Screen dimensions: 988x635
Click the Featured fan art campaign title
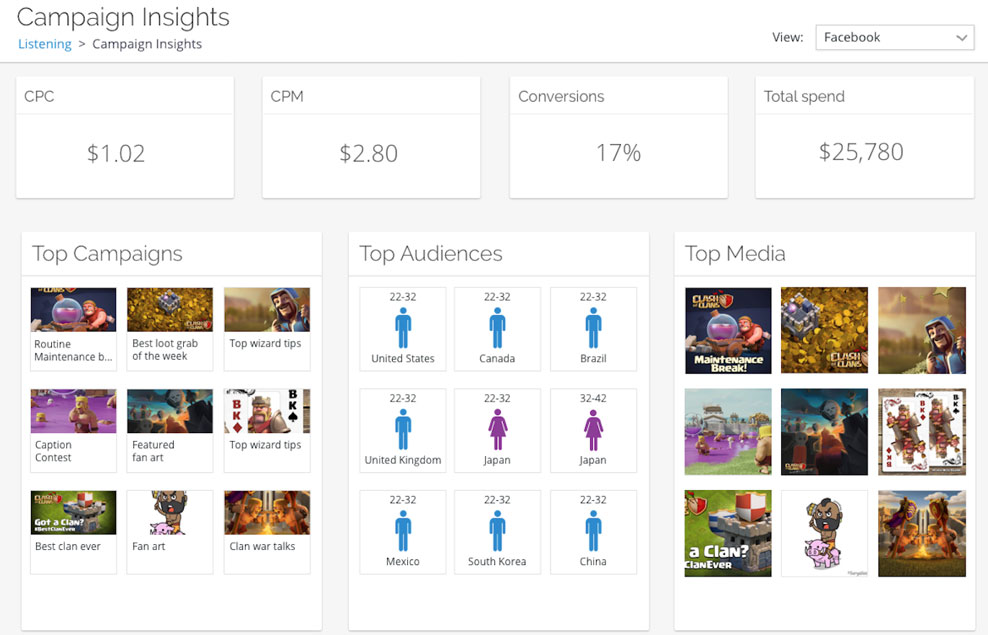point(153,451)
